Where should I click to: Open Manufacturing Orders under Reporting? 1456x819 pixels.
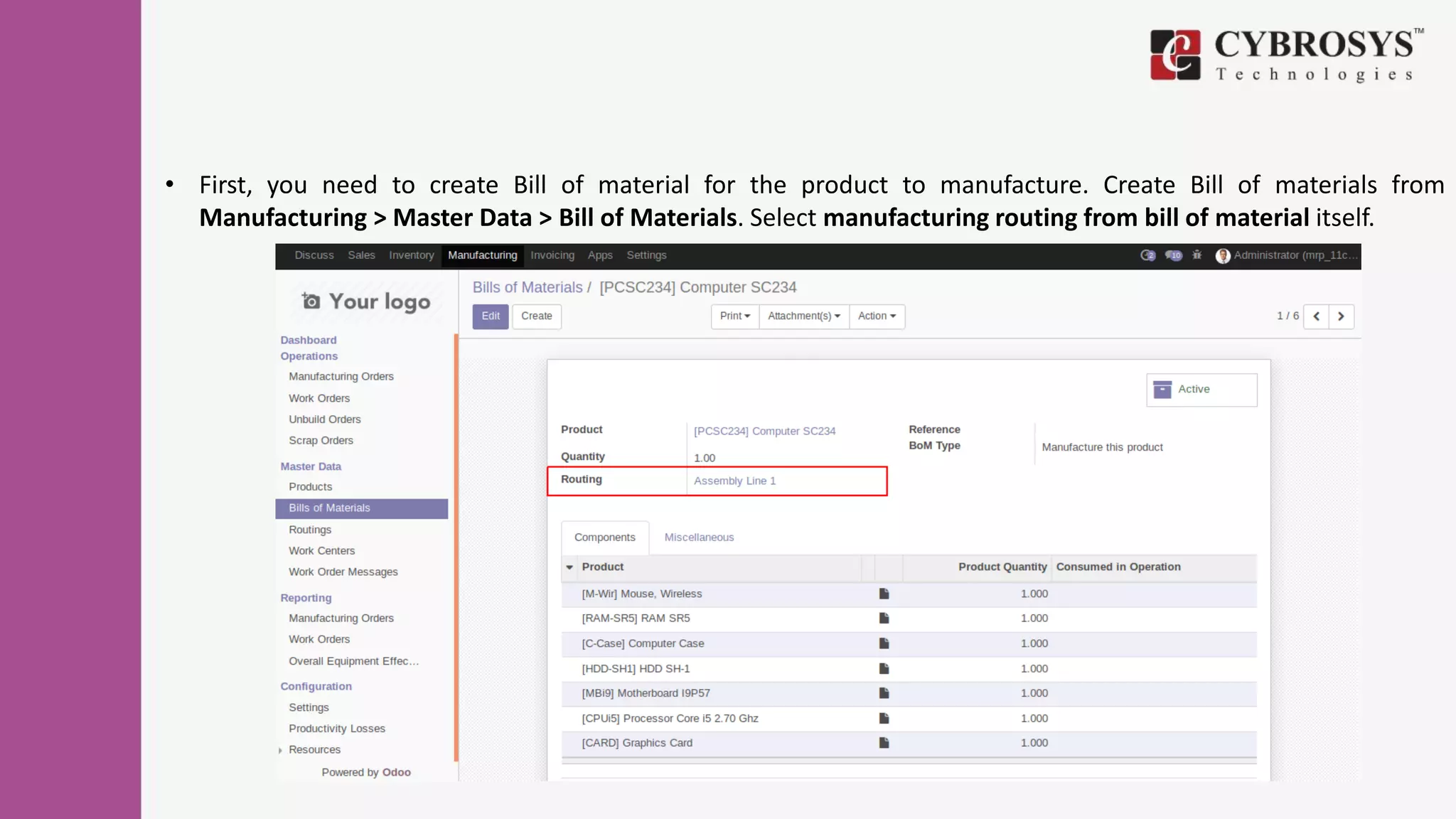[x=341, y=619]
